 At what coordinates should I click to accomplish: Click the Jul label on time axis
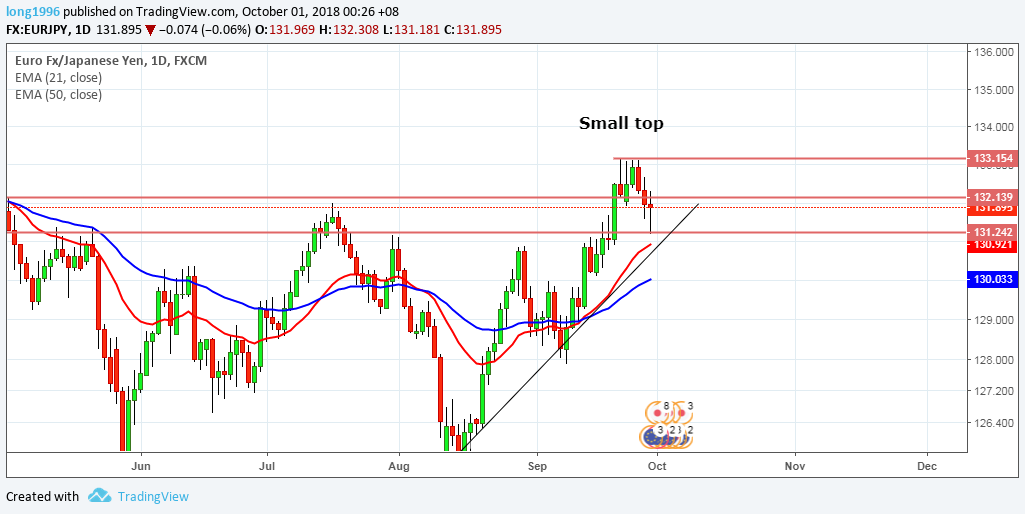267,466
